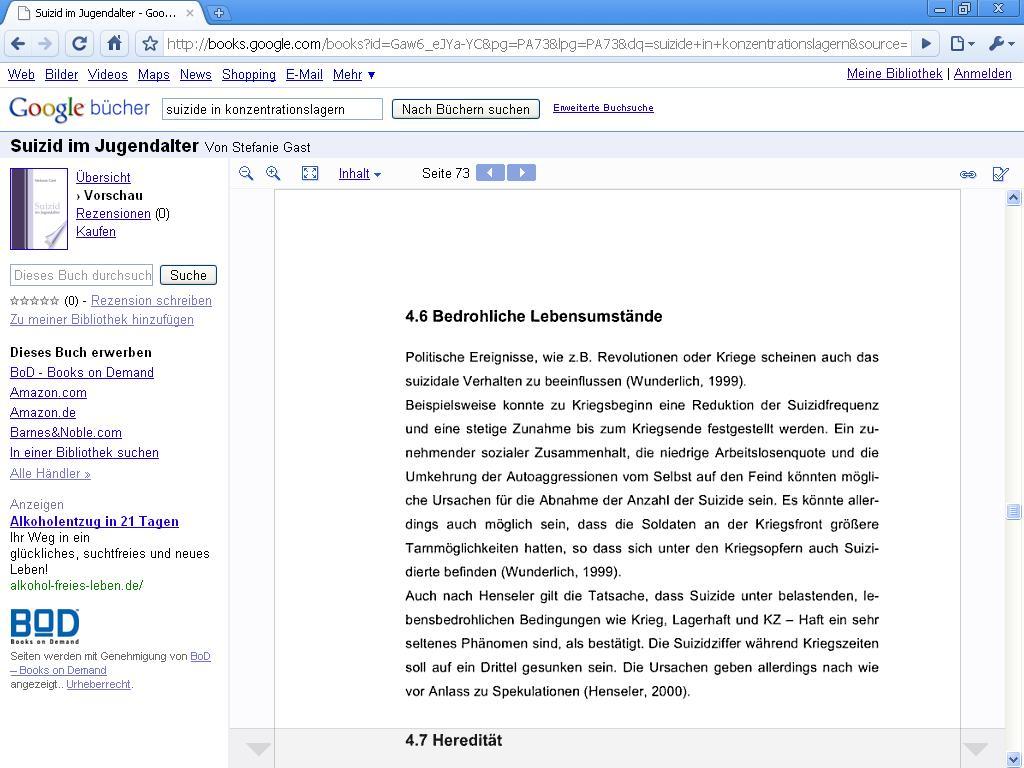Open the Übersicht link
The image size is (1024, 768).
(103, 177)
